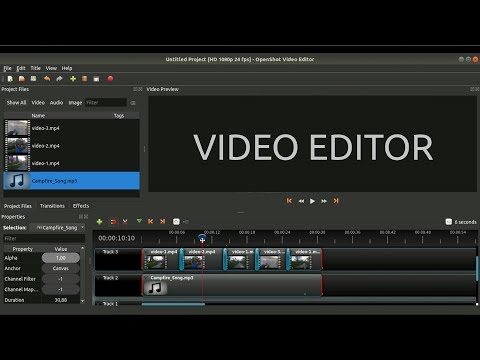The width and height of the screenshot is (480, 360).
Task: Select Campfire_Song.mp3 in the Project Files list
Action: pyautogui.click(x=71, y=181)
